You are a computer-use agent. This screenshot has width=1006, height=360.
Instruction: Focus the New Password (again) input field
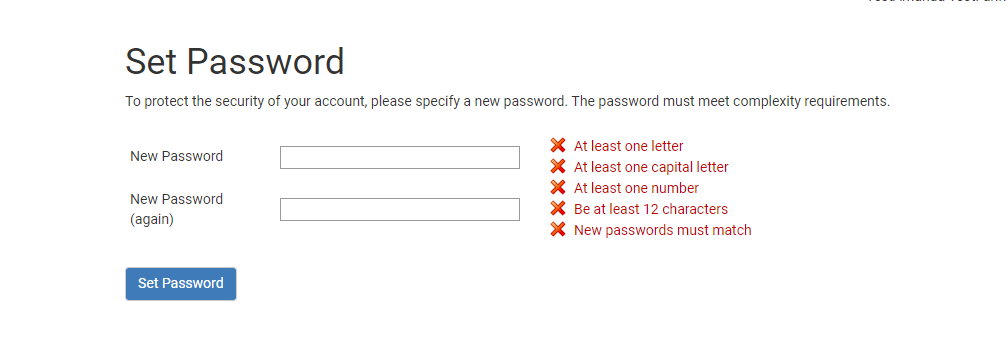(400, 209)
